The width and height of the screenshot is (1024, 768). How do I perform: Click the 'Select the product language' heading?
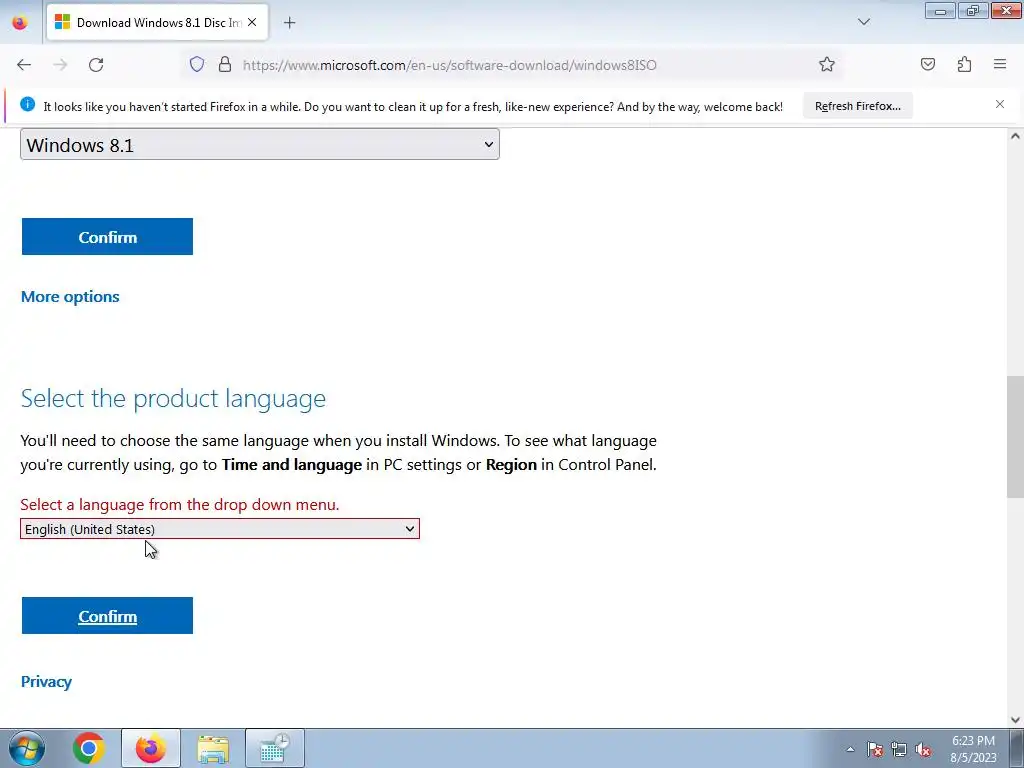pos(173,398)
